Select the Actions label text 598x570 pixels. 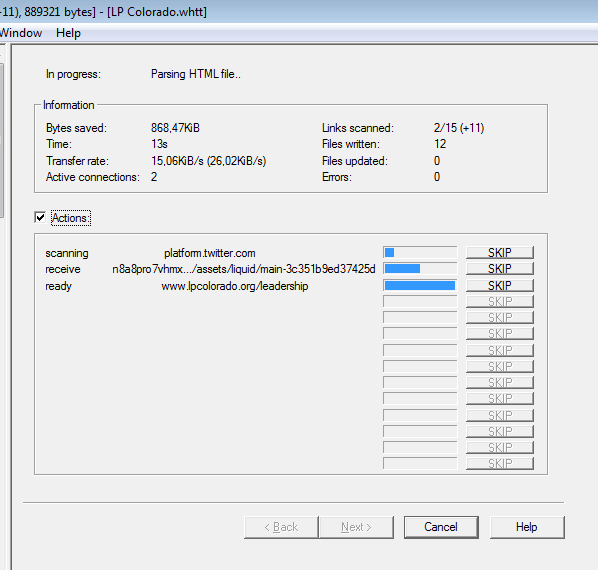coord(71,218)
